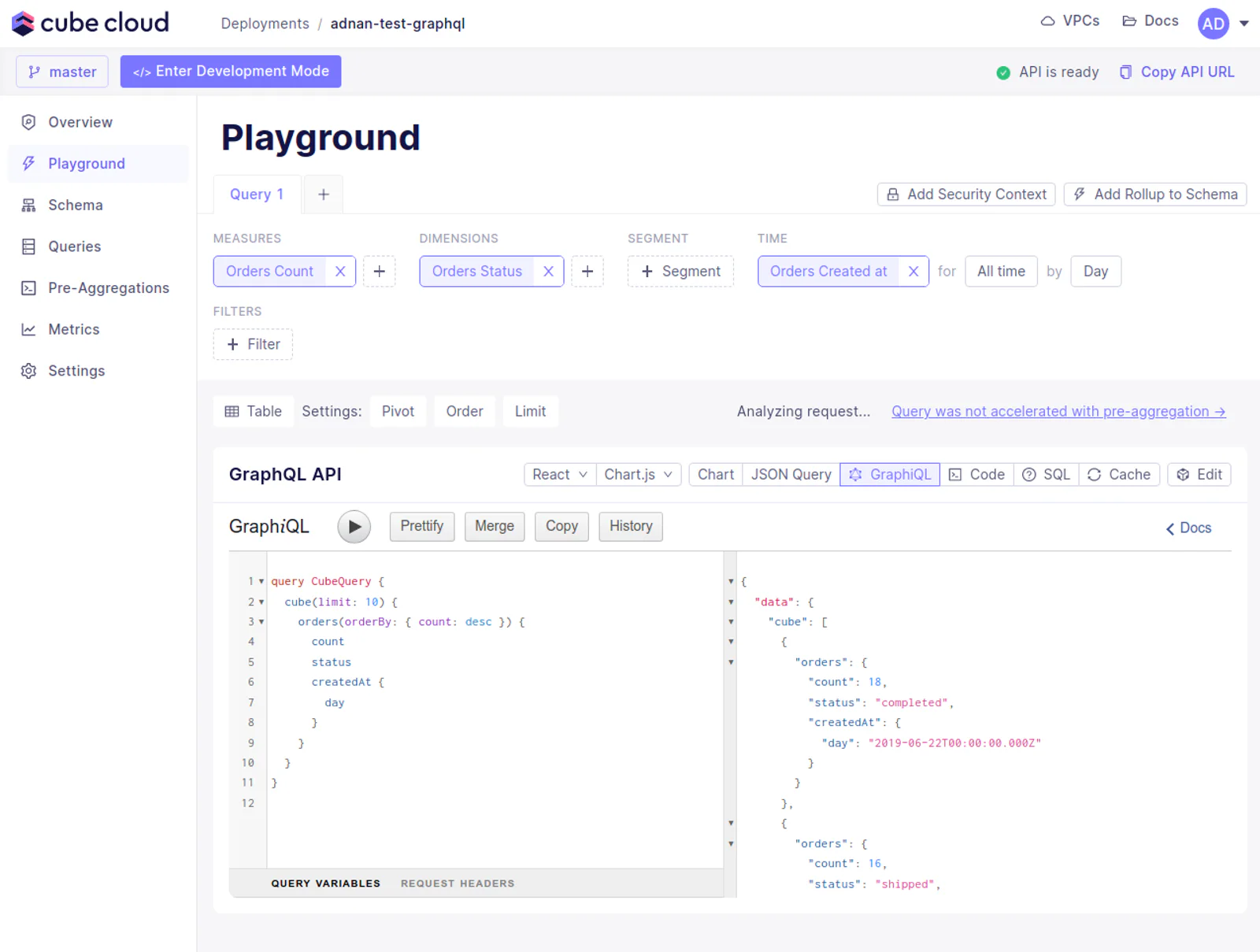Collapse line 3 fold arrow in editor
Viewport: 1260px width, 952px height.
261,622
